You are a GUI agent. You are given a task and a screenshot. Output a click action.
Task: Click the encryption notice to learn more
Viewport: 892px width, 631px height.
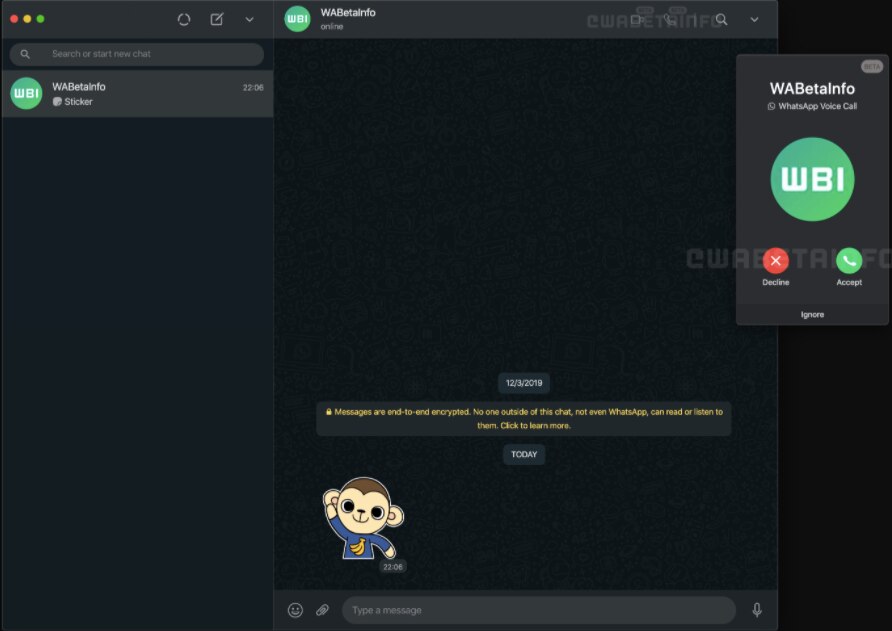tap(524, 417)
